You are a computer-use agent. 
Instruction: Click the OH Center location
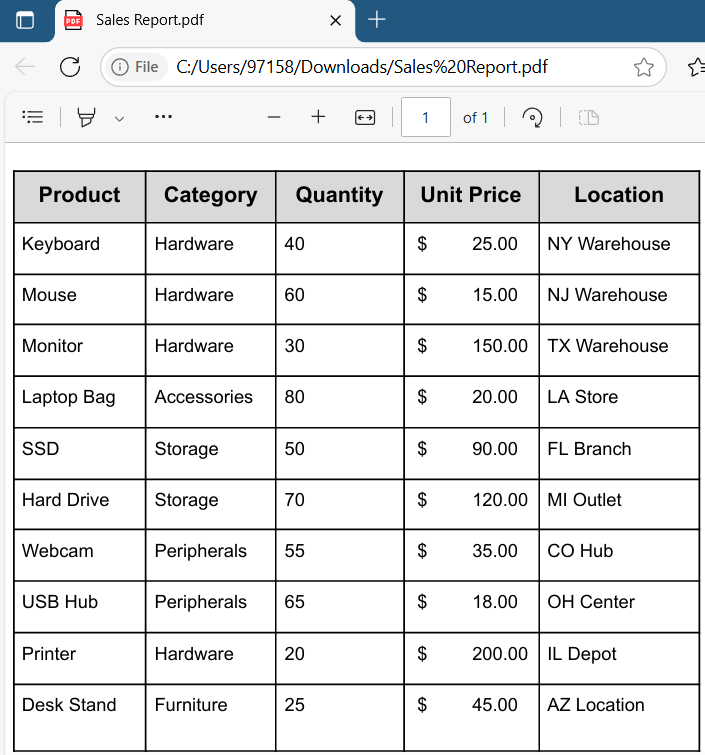(x=591, y=602)
